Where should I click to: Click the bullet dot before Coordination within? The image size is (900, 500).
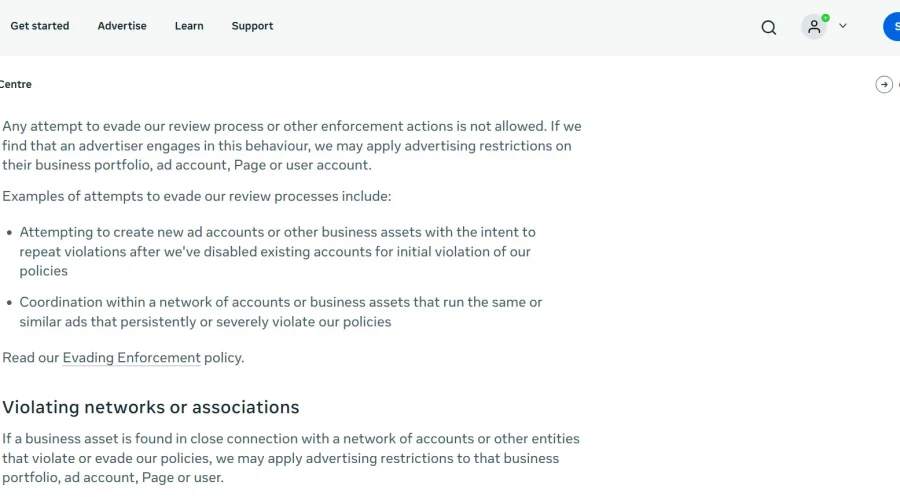[9, 303]
